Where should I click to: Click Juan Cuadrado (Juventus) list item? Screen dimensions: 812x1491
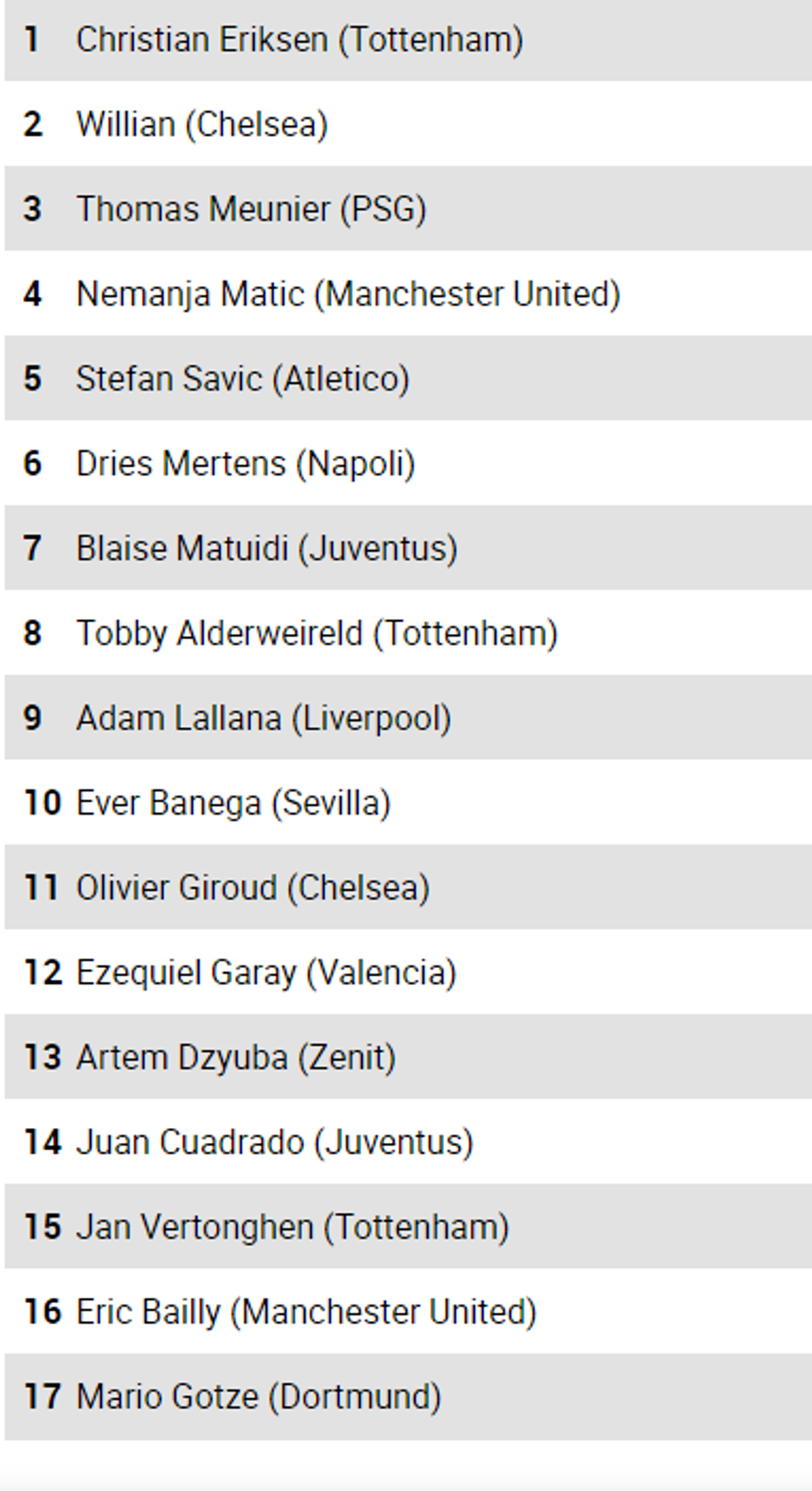(274, 1142)
